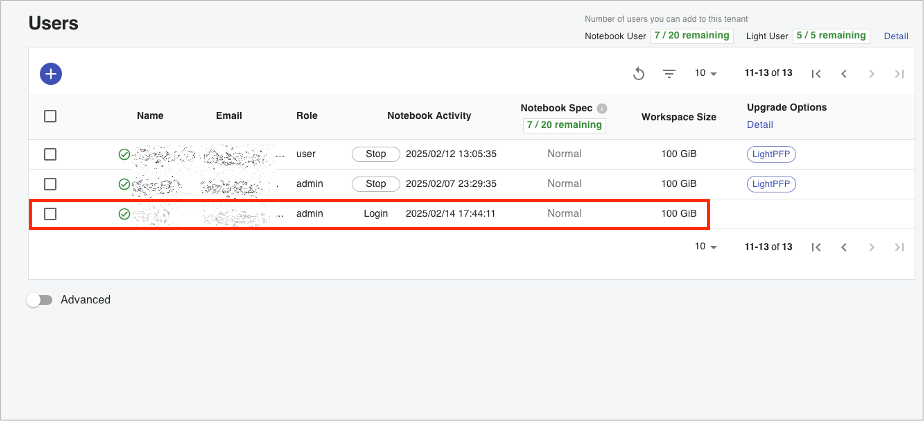
Task: Enable the Advanced toggle switch
Action: [x=40, y=300]
